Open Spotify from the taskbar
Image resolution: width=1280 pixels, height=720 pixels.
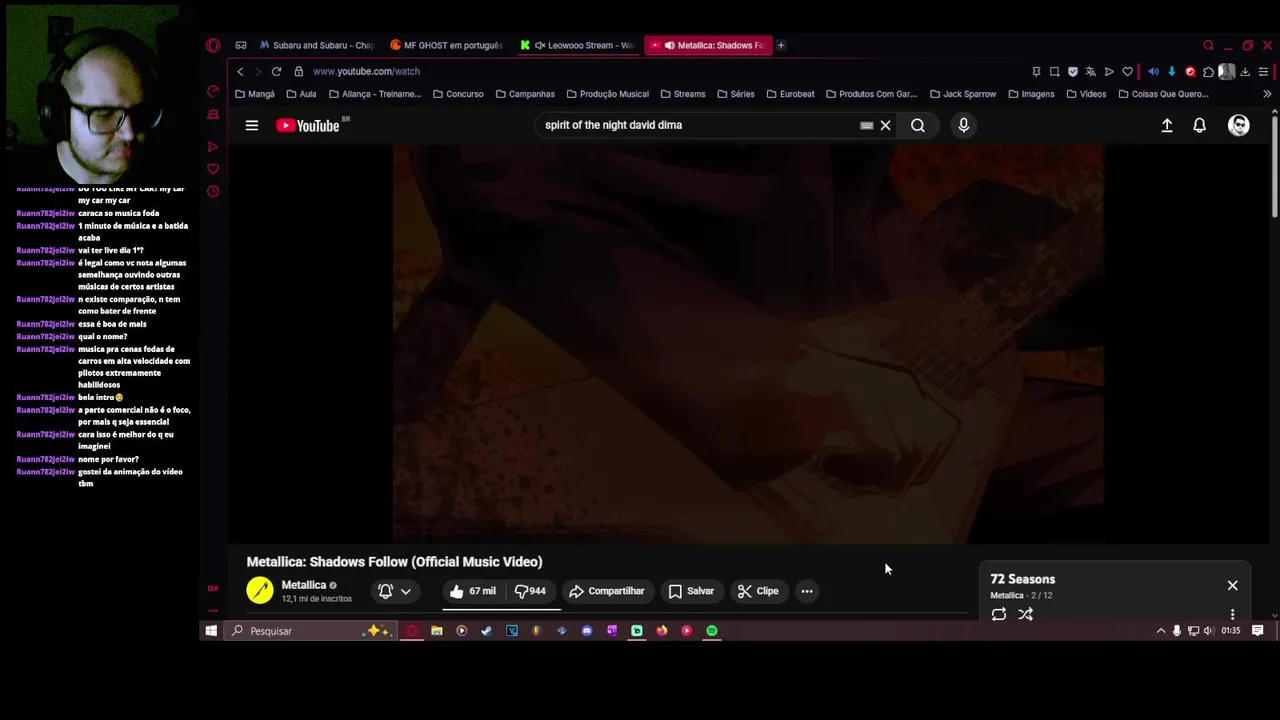712,631
